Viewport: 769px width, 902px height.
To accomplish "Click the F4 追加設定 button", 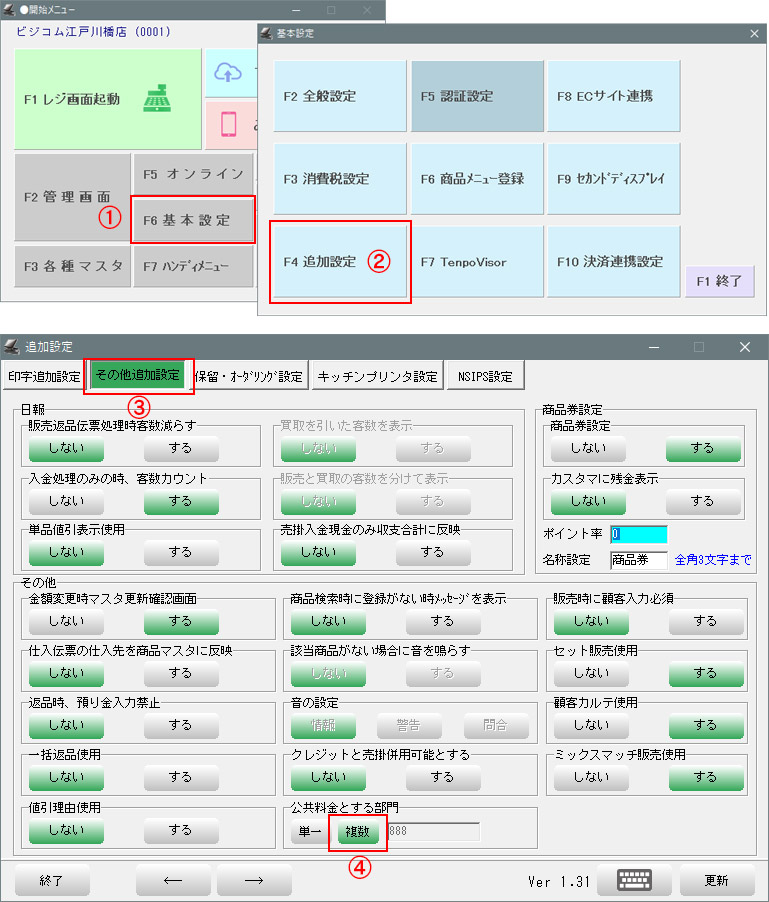I will pos(339,262).
